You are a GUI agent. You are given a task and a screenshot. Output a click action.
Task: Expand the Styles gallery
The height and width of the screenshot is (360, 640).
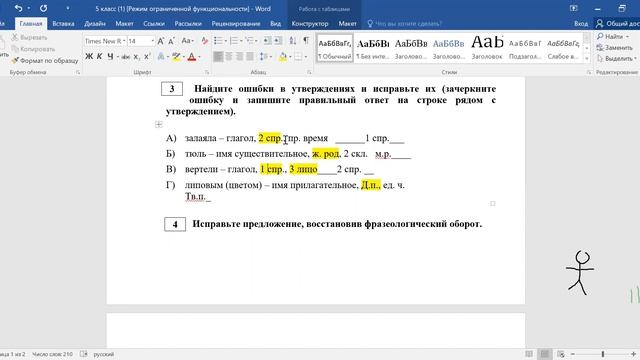tap(587, 58)
